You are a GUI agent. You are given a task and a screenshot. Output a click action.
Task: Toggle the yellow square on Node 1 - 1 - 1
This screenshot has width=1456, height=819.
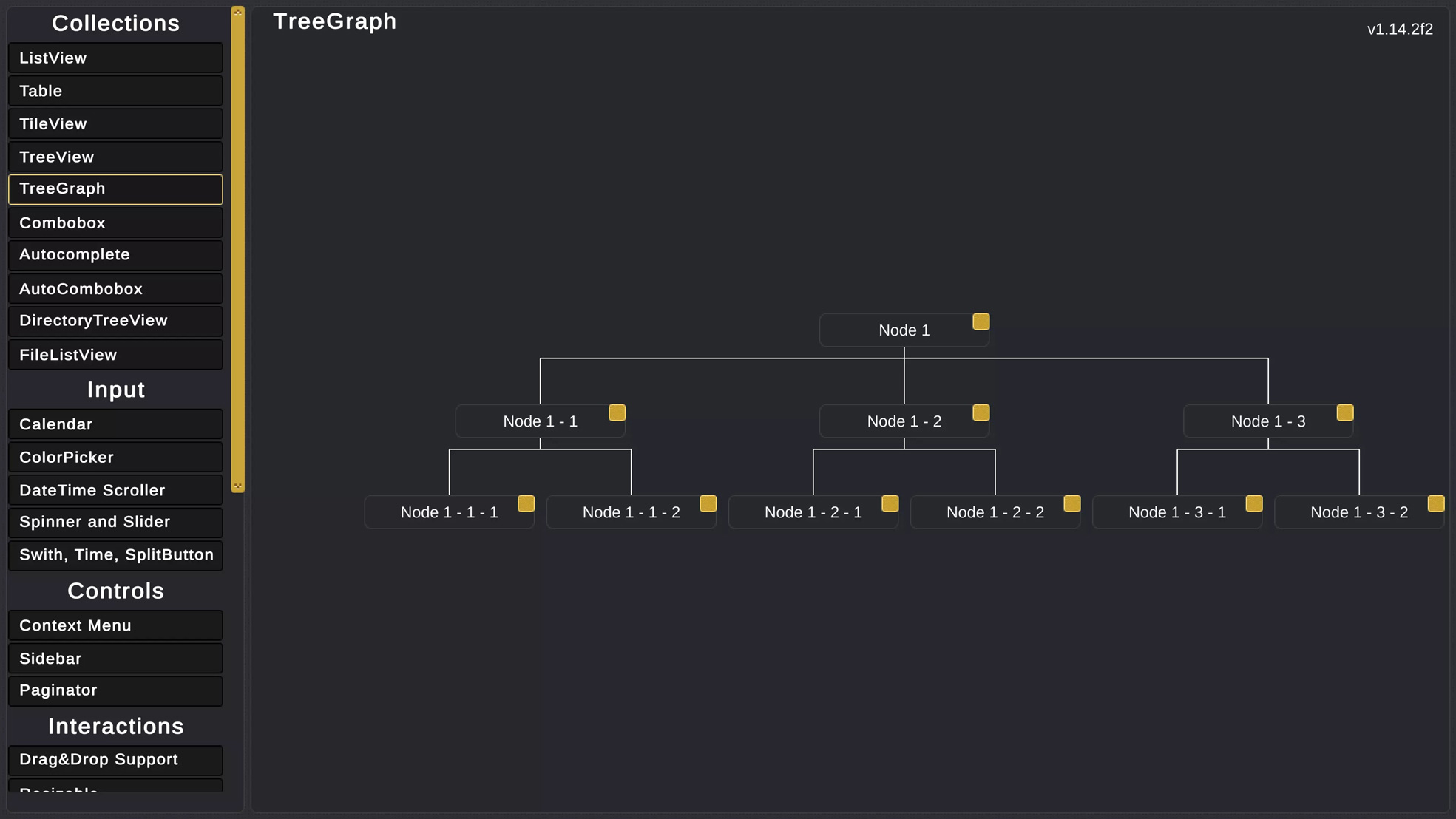click(526, 503)
